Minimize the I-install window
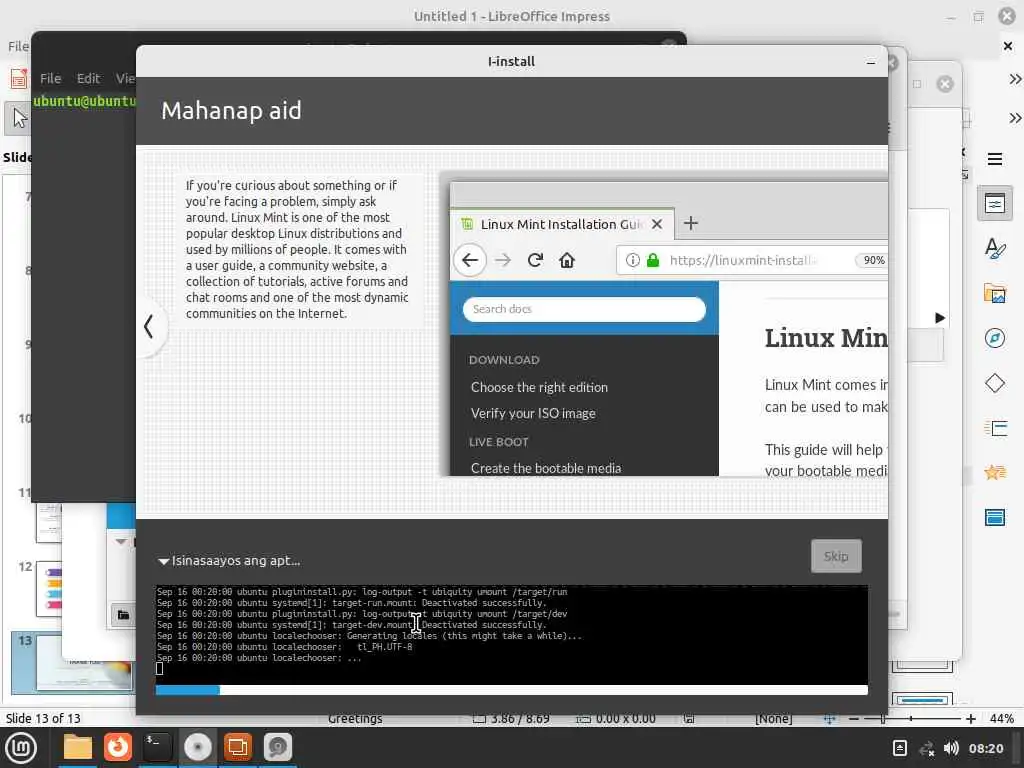The width and height of the screenshot is (1024, 768). 871,62
